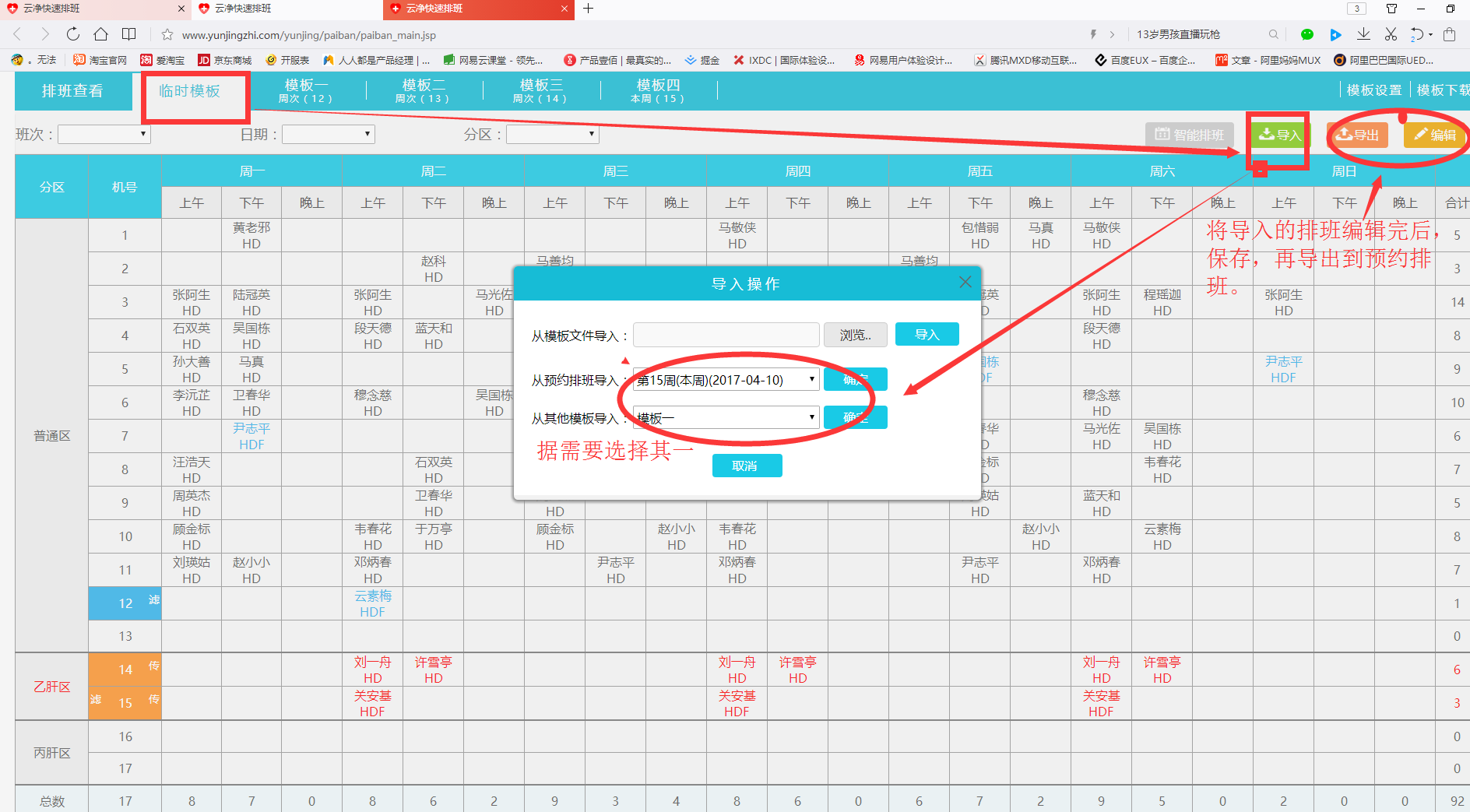Viewport: 1470px width, 812px height.
Task: Reload the page with the refresh icon
Action: 72,34
